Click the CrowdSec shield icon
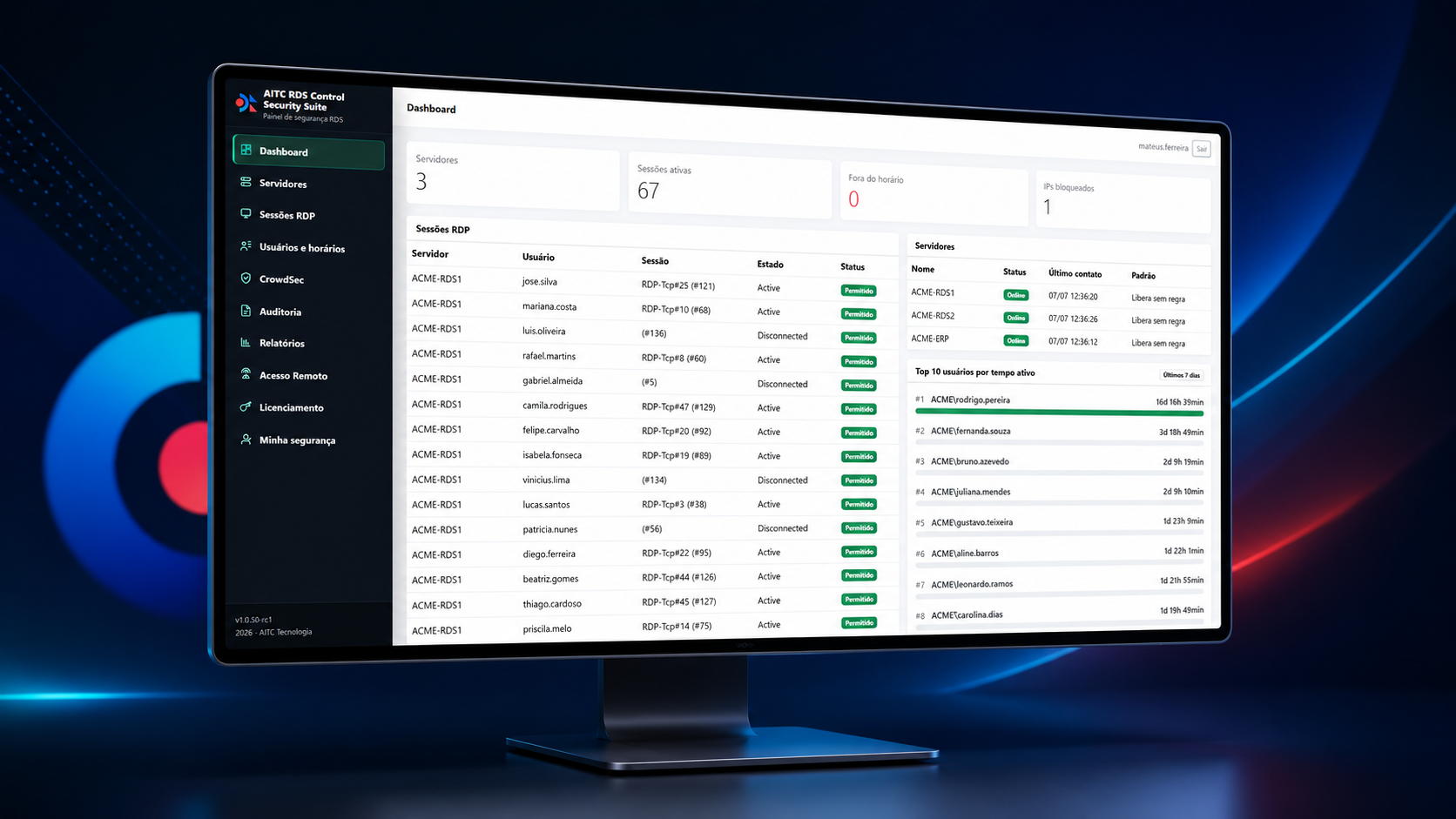Image resolution: width=1456 pixels, height=819 pixels. point(246,279)
